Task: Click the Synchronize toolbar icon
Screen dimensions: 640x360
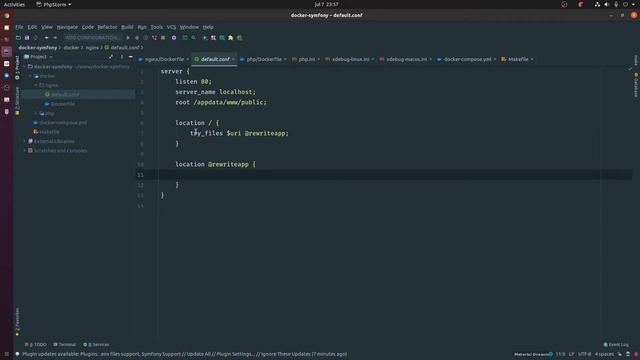Action: coord(36,38)
